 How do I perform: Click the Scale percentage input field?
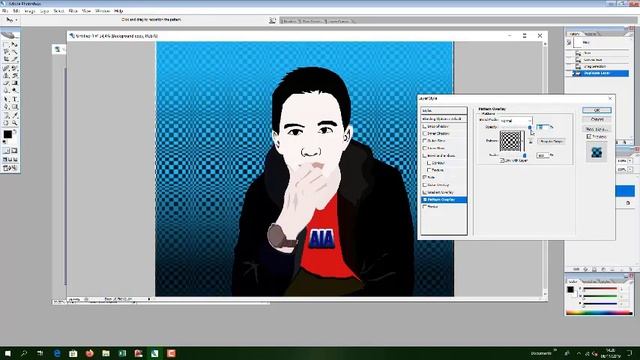click(x=542, y=156)
